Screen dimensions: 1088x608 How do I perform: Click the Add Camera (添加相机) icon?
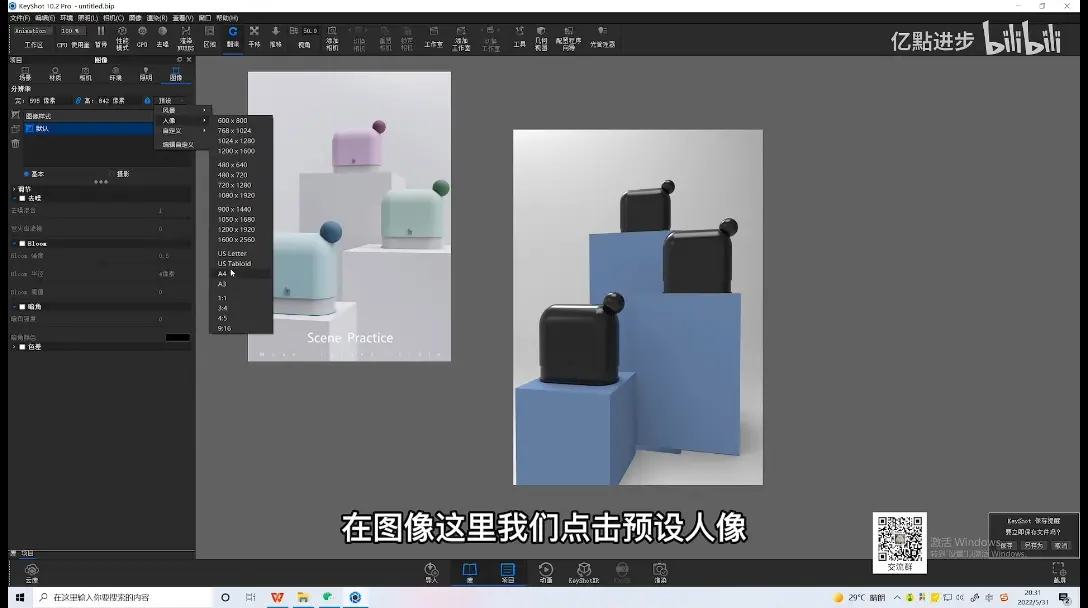click(332, 38)
